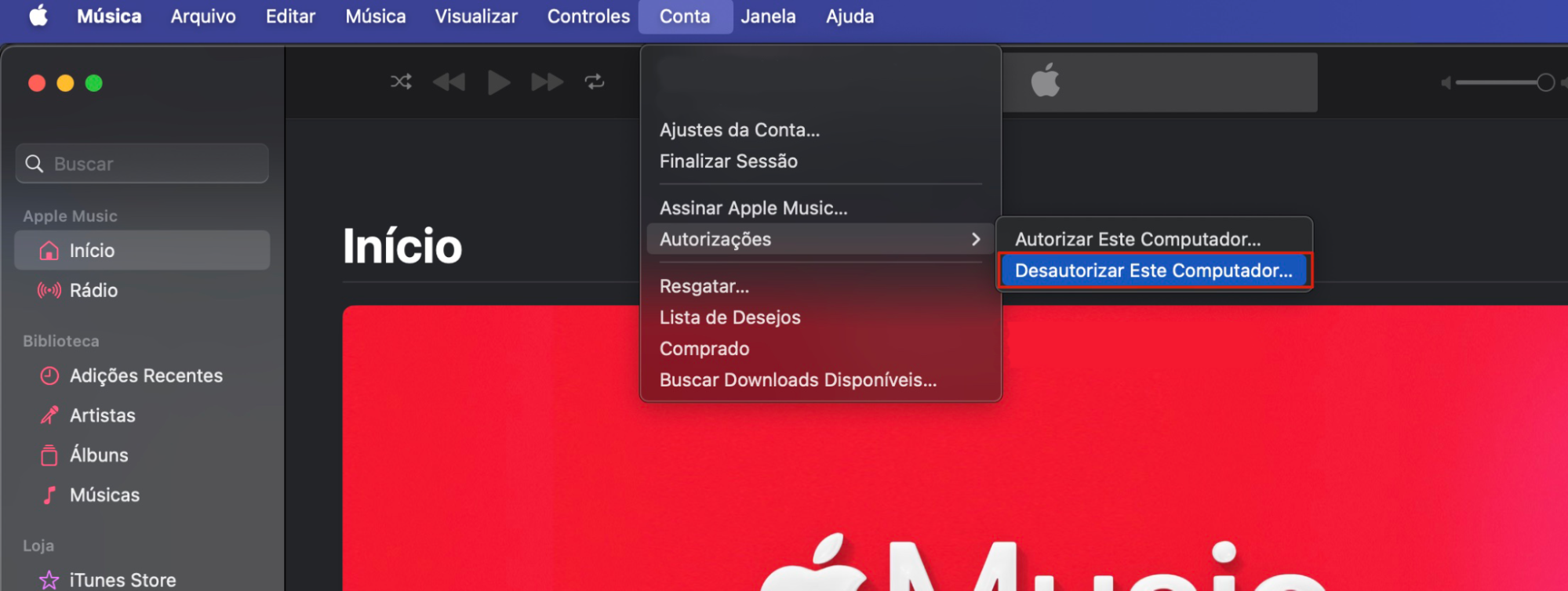Open the Editar menu
1568x591 pixels.
tap(290, 16)
